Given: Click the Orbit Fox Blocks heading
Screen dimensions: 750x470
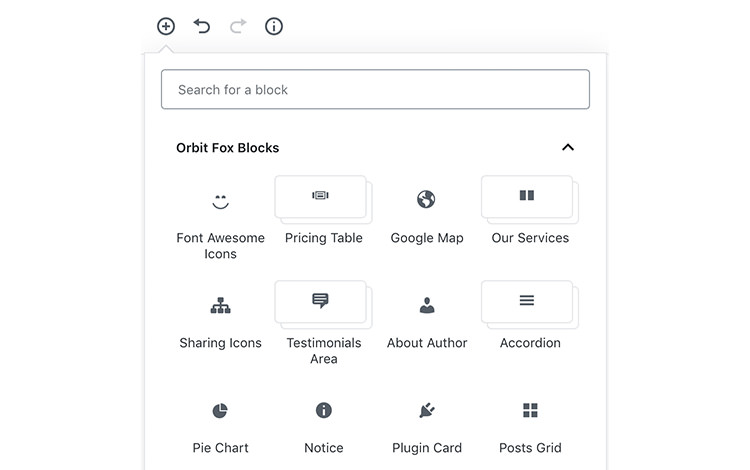Looking at the screenshot, I should 228,147.
